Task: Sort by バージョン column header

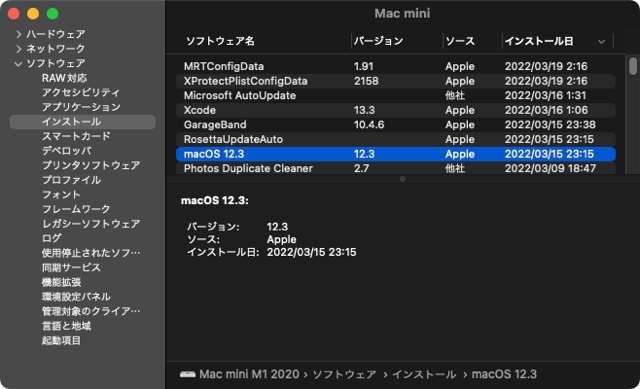Action: click(378, 41)
